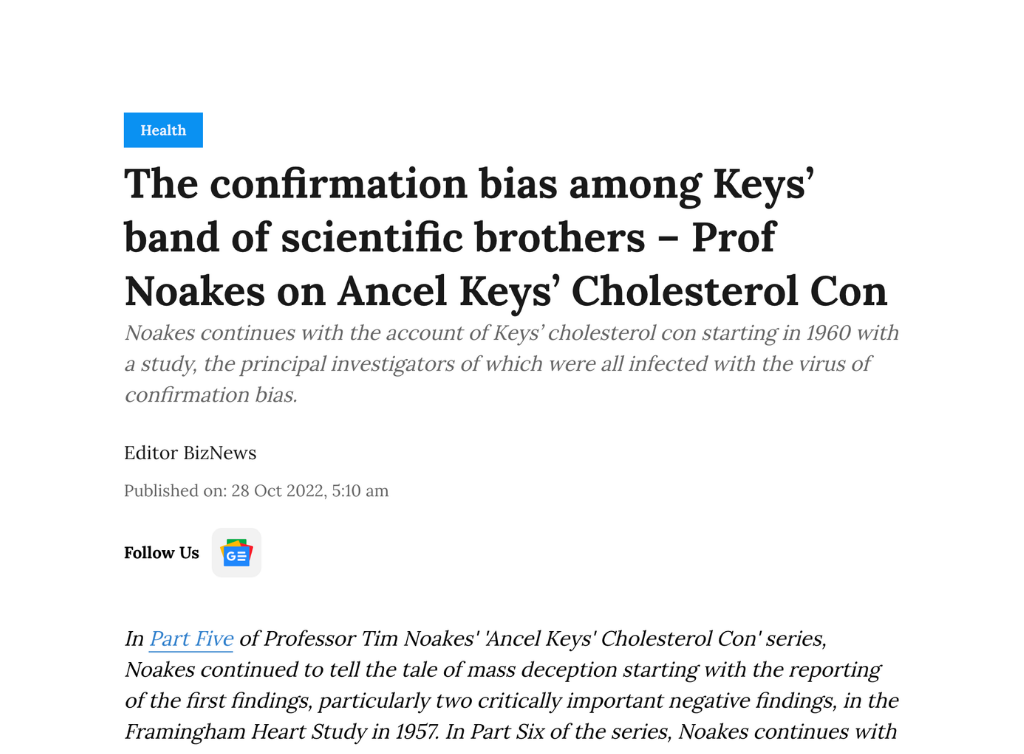The width and height of the screenshot is (1024, 754).
Task: Click 'Professor Tim Noakes'' in the paragraph
Action: point(364,638)
